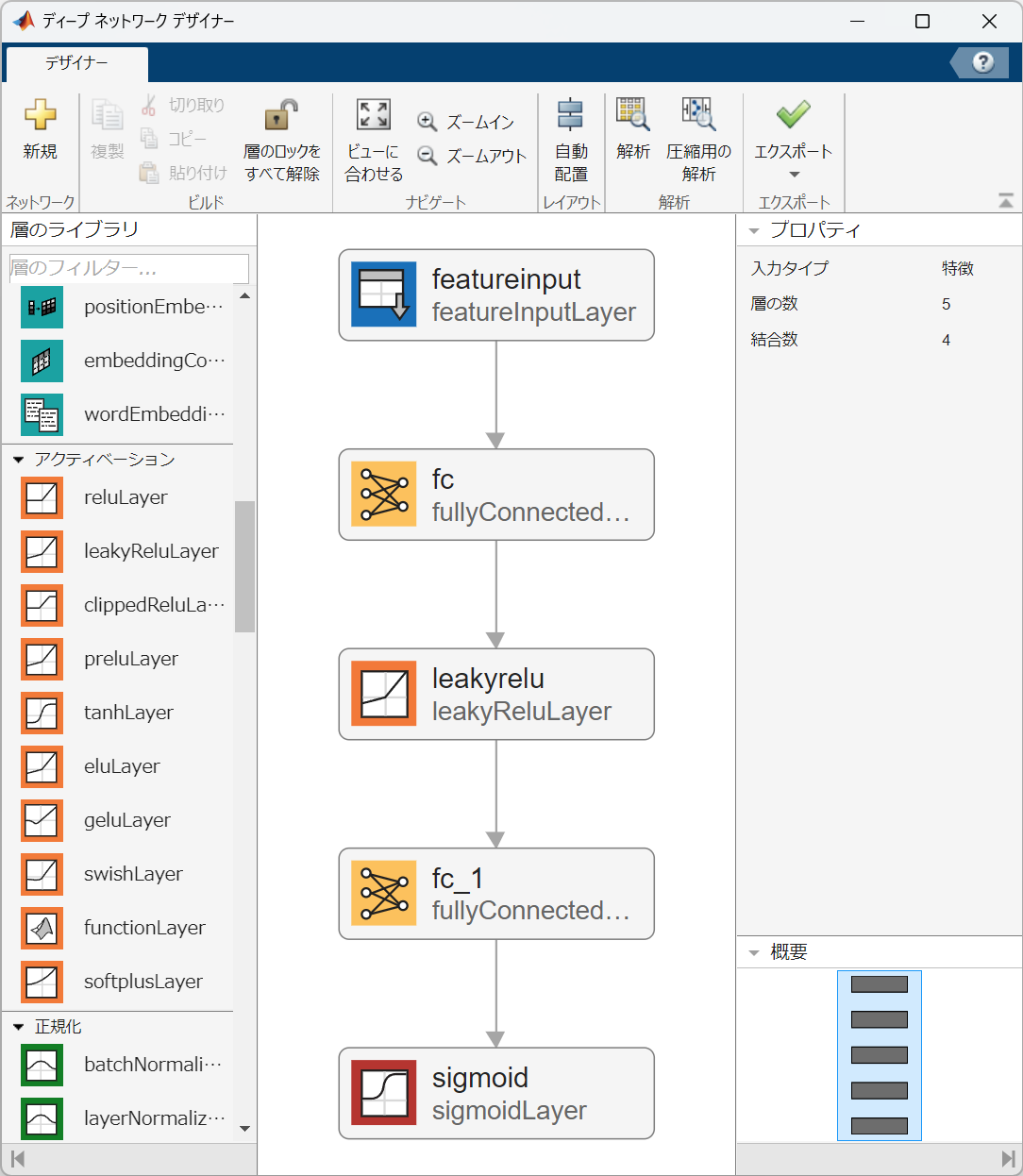The width and height of the screenshot is (1023, 1176).
Task: Collapse the 概要 overview panel
Action: tap(754, 953)
